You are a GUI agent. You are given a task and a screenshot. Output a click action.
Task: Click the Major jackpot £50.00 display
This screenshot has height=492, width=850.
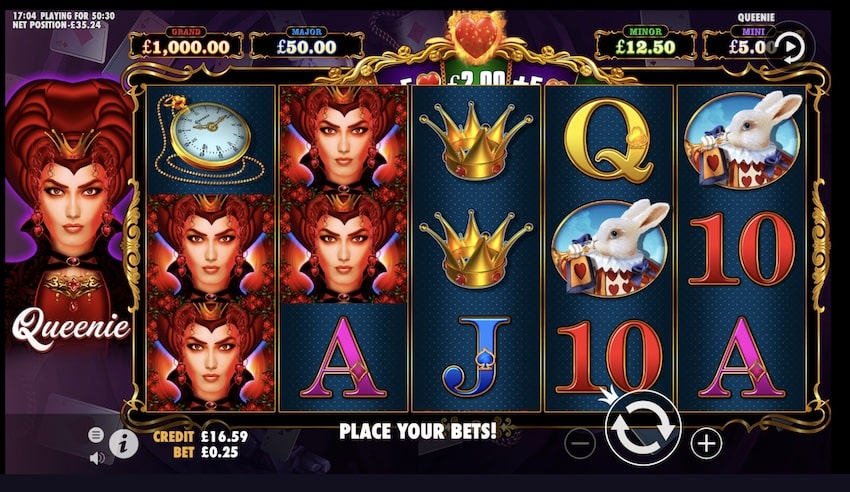[307, 44]
